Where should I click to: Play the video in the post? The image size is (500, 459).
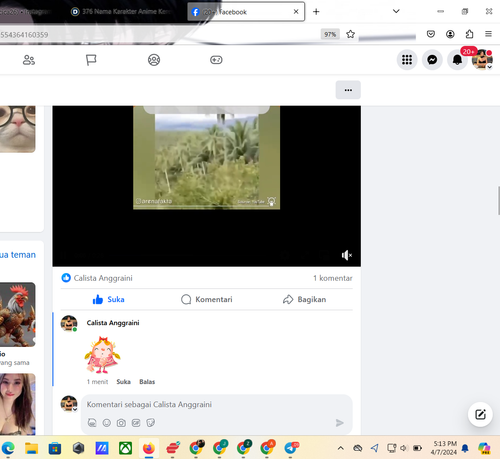click(x=206, y=186)
